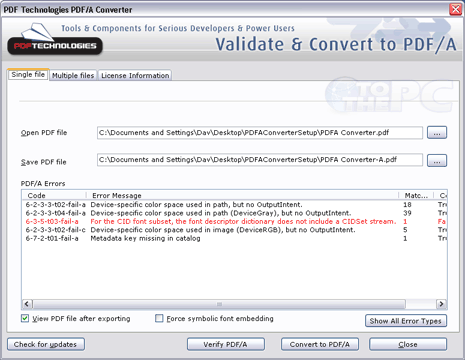Click the horizontal scrollbar thumb in error list
Screen dimensions: 465x360
click(219, 304)
